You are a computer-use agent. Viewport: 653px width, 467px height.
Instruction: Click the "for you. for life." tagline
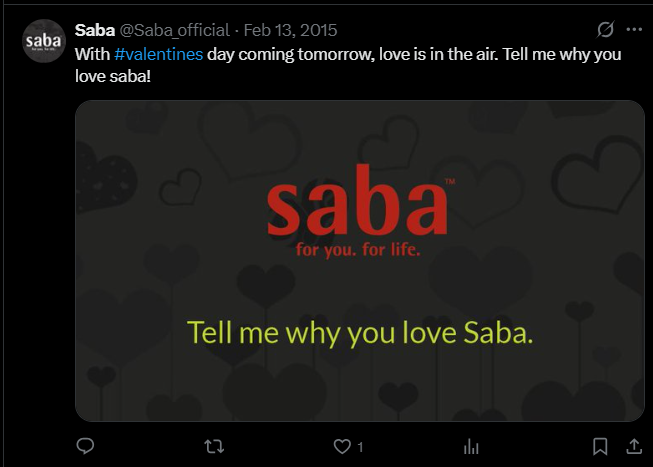point(358,250)
